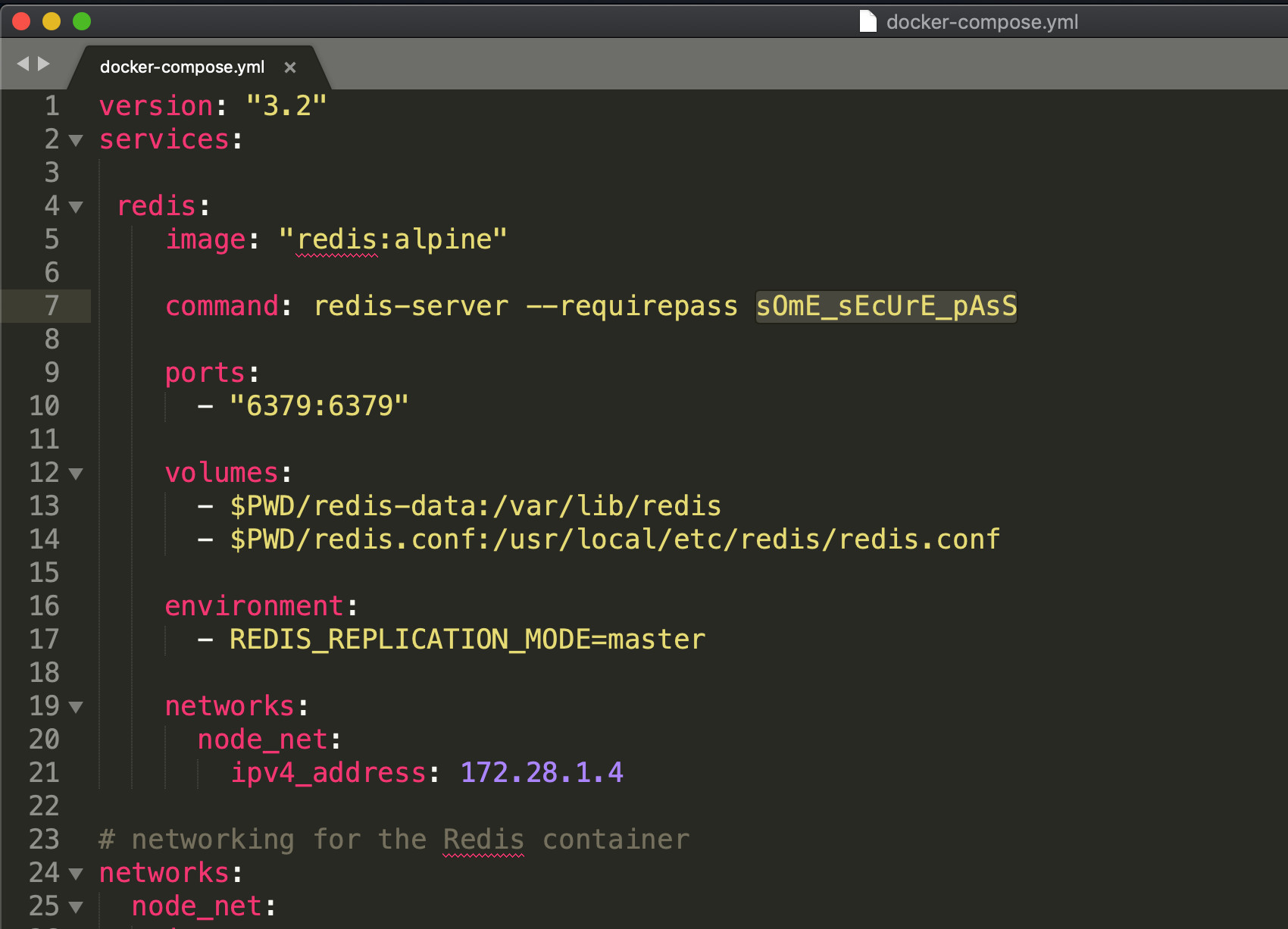Click the redis:alpine image value
This screenshot has width=1288, height=929.
(x=392, y=239)
